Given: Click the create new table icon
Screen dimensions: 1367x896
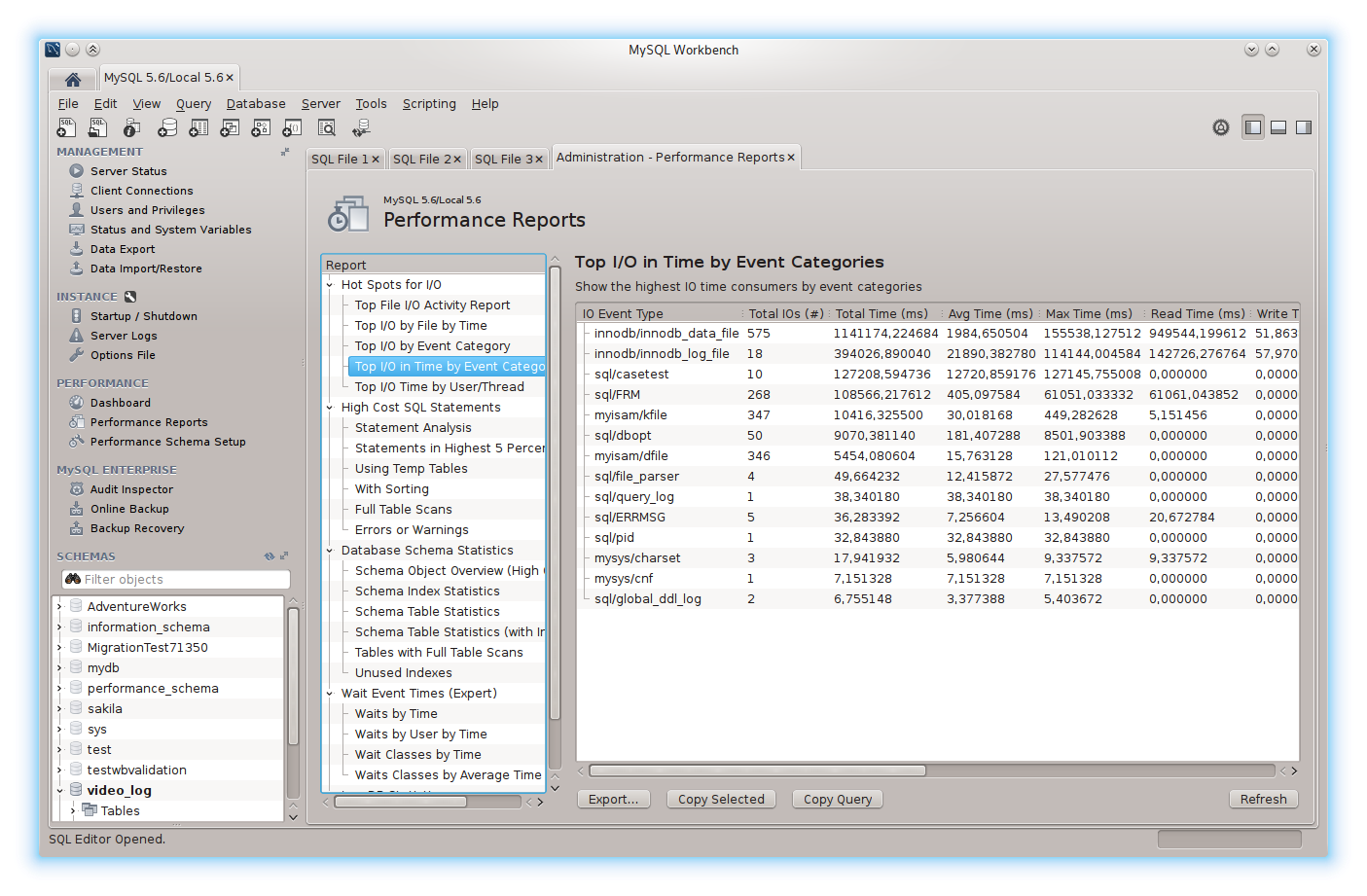Looking at the screenshot, I should coord(198,127).
